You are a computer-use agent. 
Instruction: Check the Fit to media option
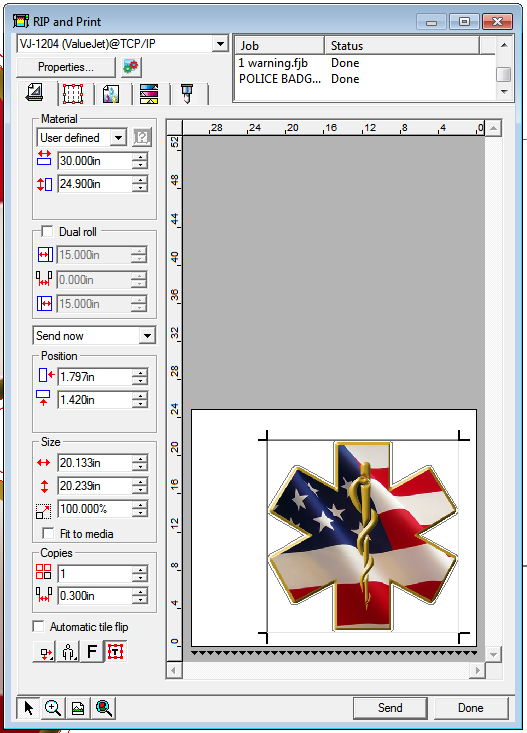click(48, 533)
